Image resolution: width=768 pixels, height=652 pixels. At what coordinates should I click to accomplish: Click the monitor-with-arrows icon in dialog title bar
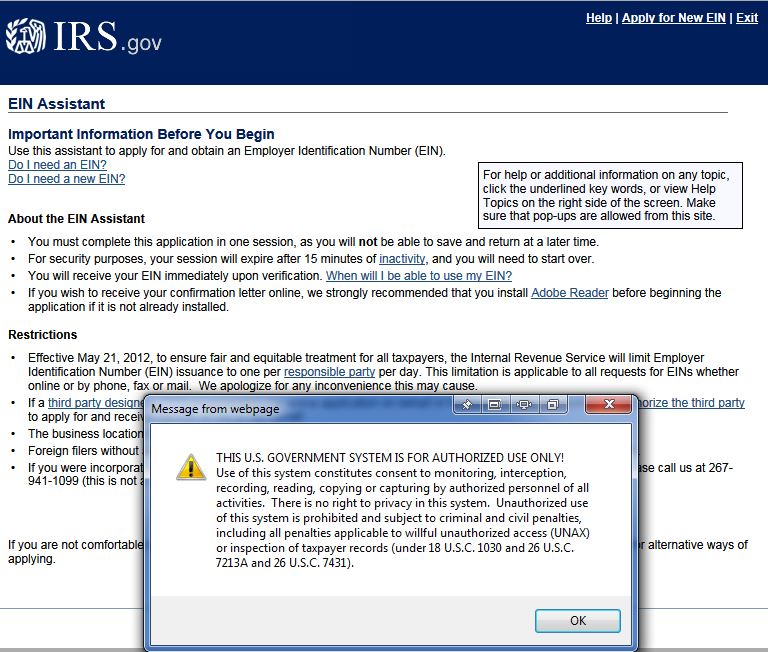click(524, 405)
